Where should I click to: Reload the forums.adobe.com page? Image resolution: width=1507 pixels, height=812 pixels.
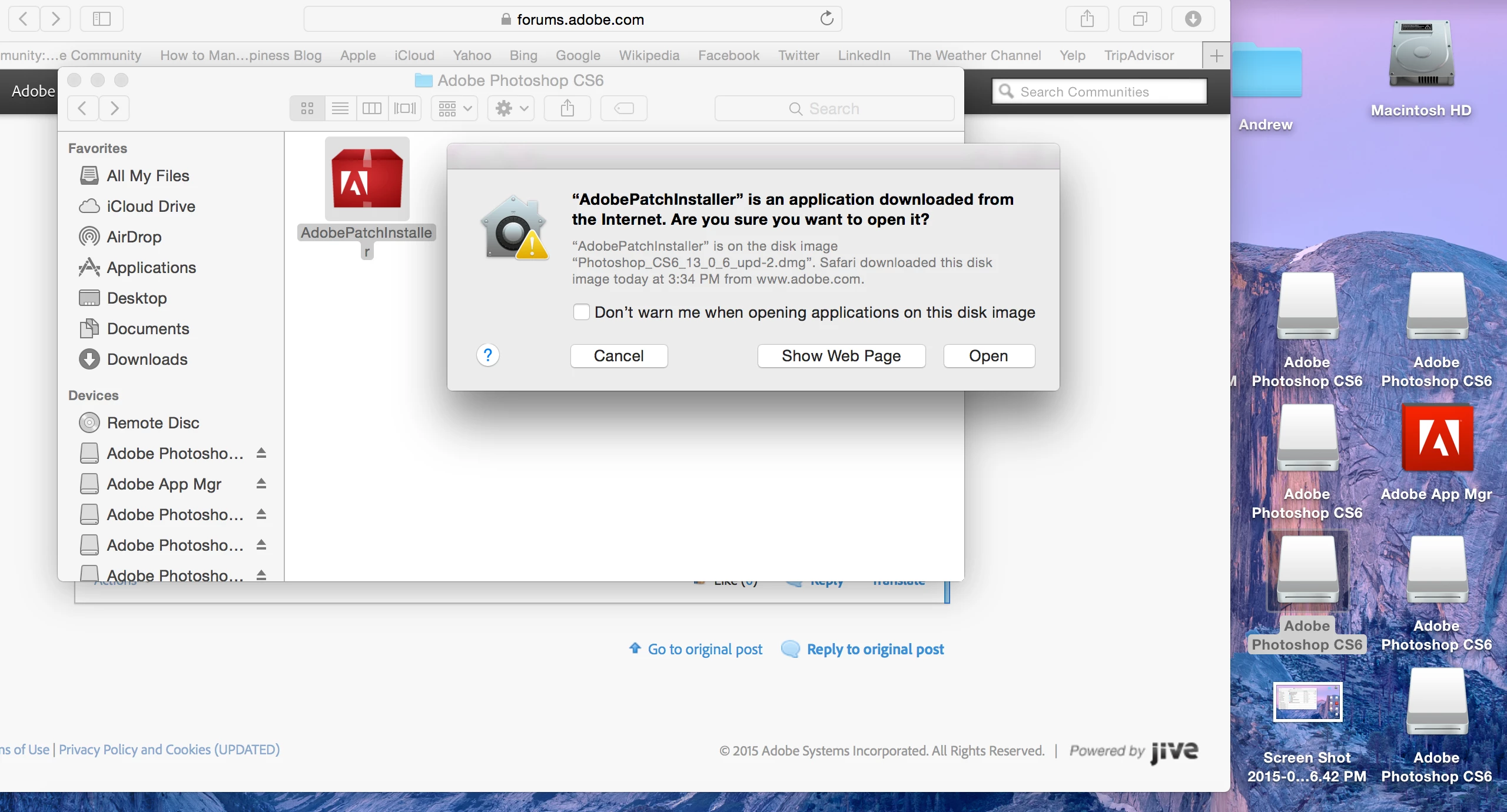[826, 19]
